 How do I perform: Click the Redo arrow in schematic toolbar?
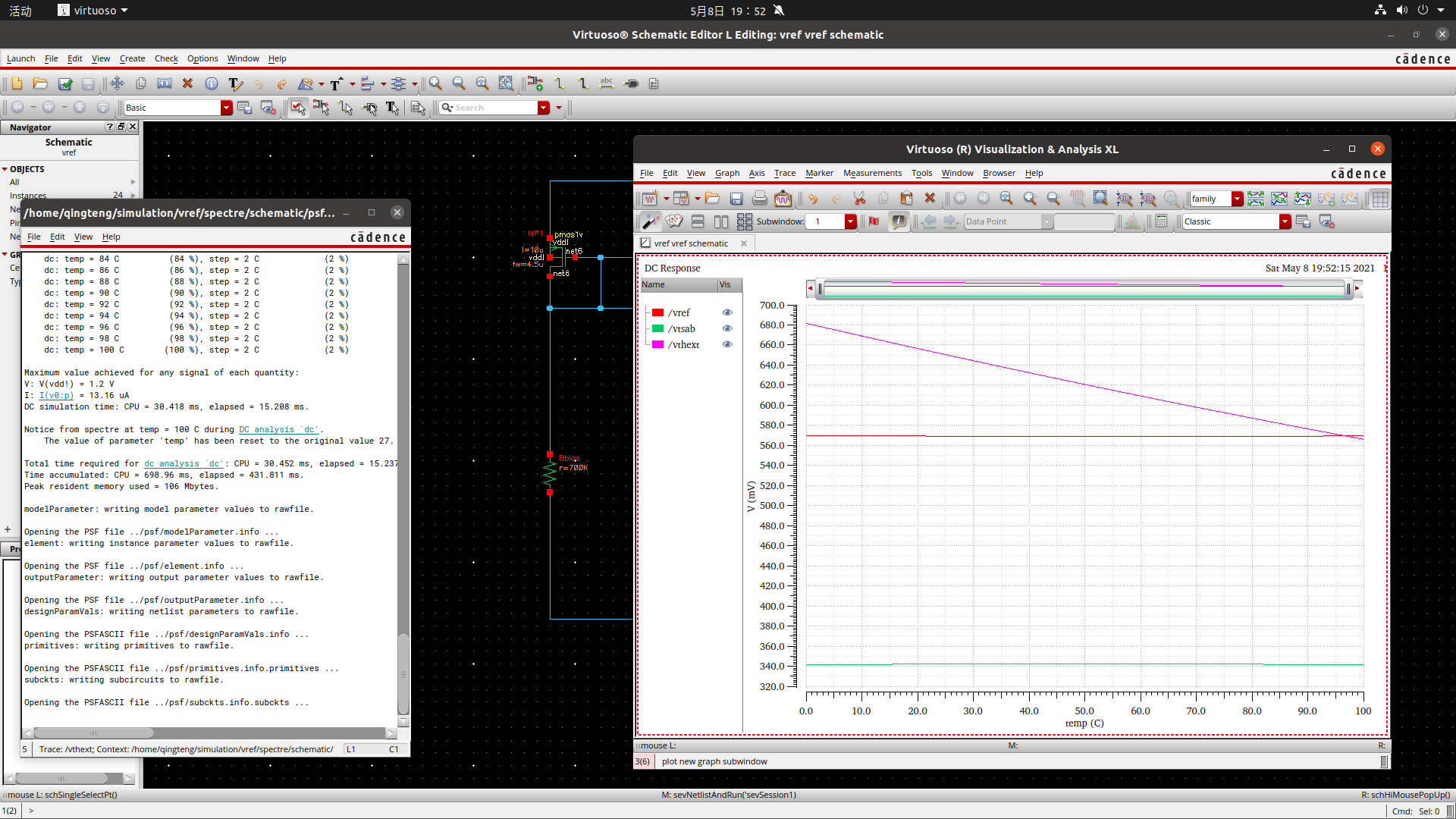[281, 83]
